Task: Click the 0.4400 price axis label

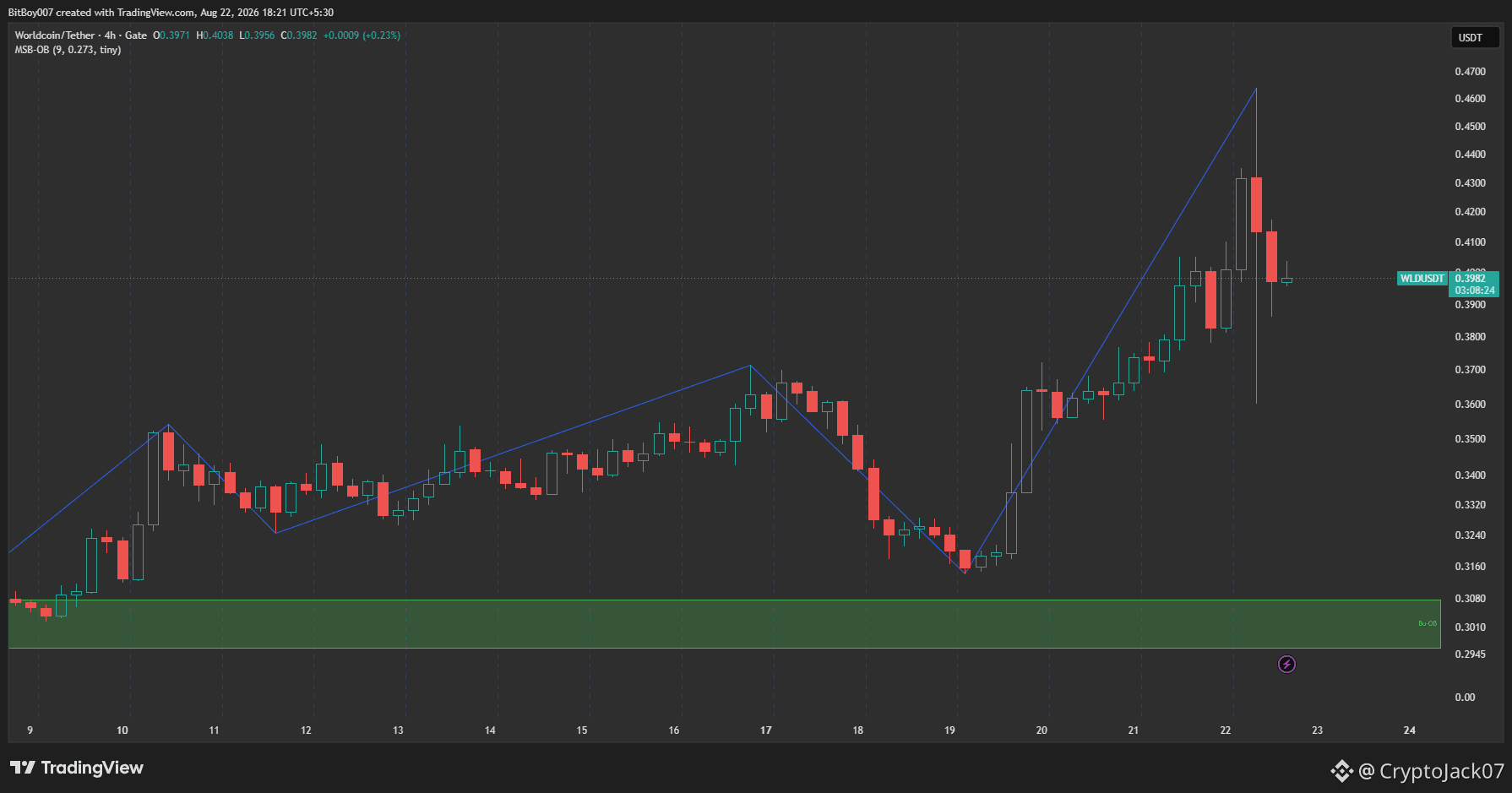Action: point(1470,155)
